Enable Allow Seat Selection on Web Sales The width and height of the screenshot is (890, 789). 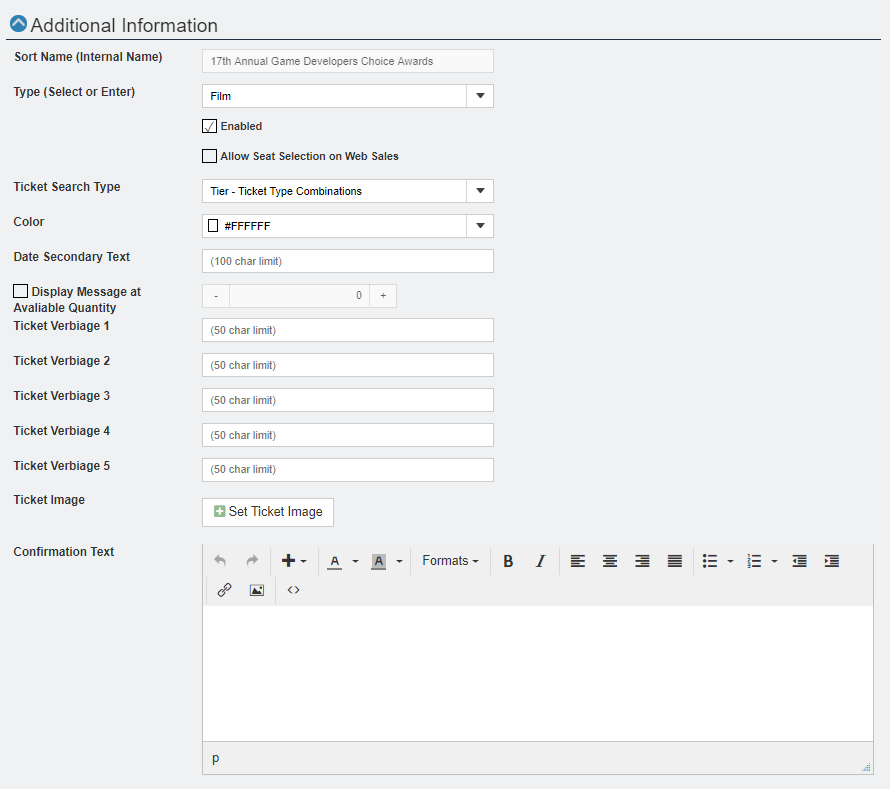point(209,156)
